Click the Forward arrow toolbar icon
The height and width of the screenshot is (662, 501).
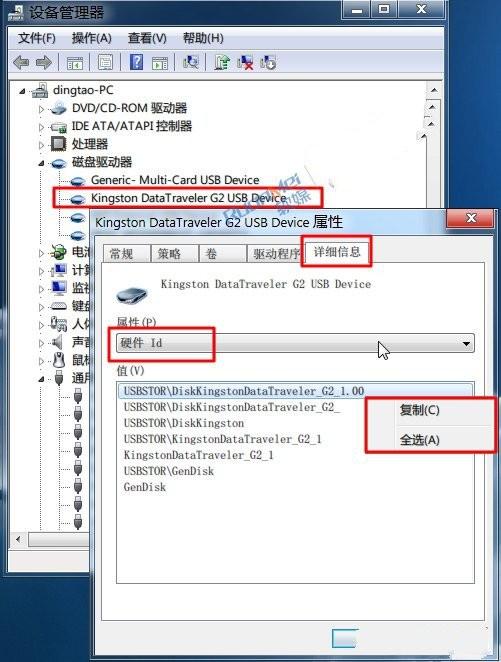tap(44, 63)
